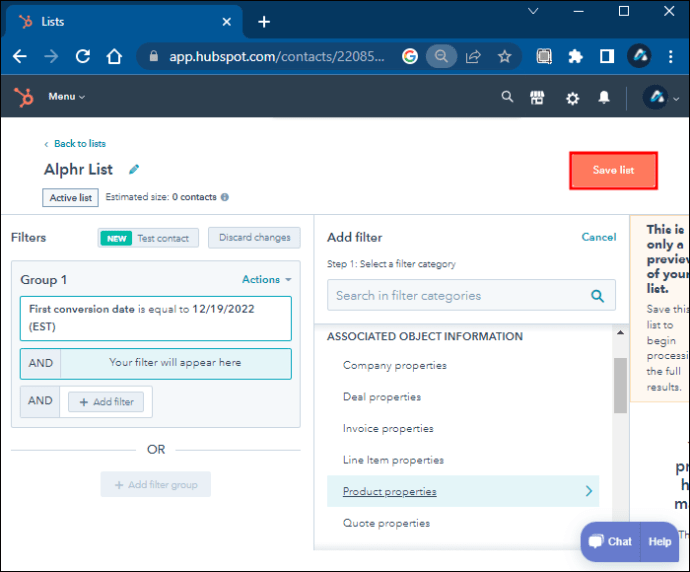This screenshot has height=572, width=690.
Task: Click Cancel in Add filter panel
Action: coord(598,237)
